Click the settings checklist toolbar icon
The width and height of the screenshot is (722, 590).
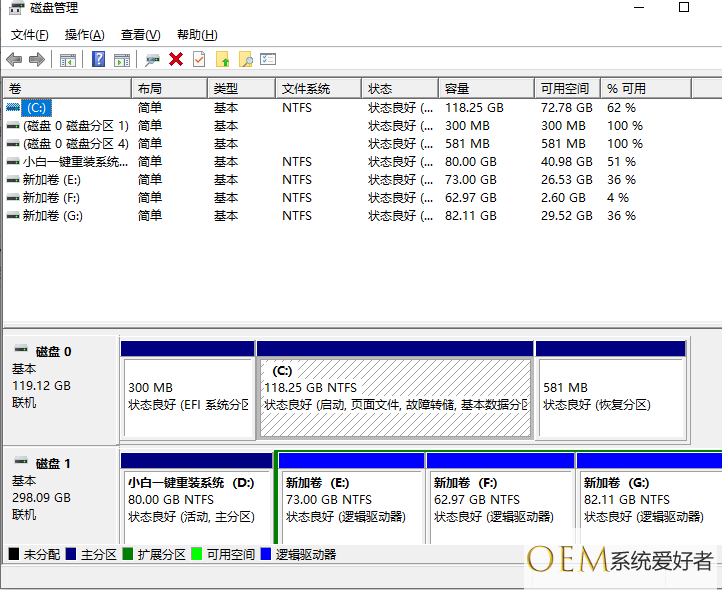[x=268, y=60]
